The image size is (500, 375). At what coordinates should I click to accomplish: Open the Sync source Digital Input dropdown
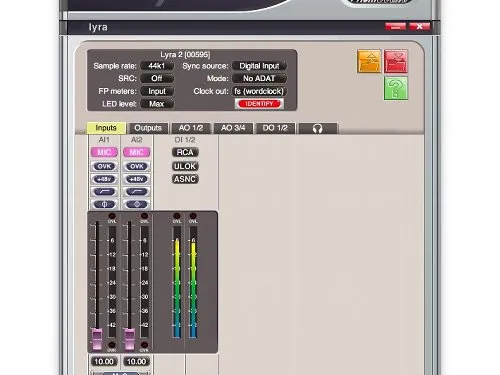259,66
